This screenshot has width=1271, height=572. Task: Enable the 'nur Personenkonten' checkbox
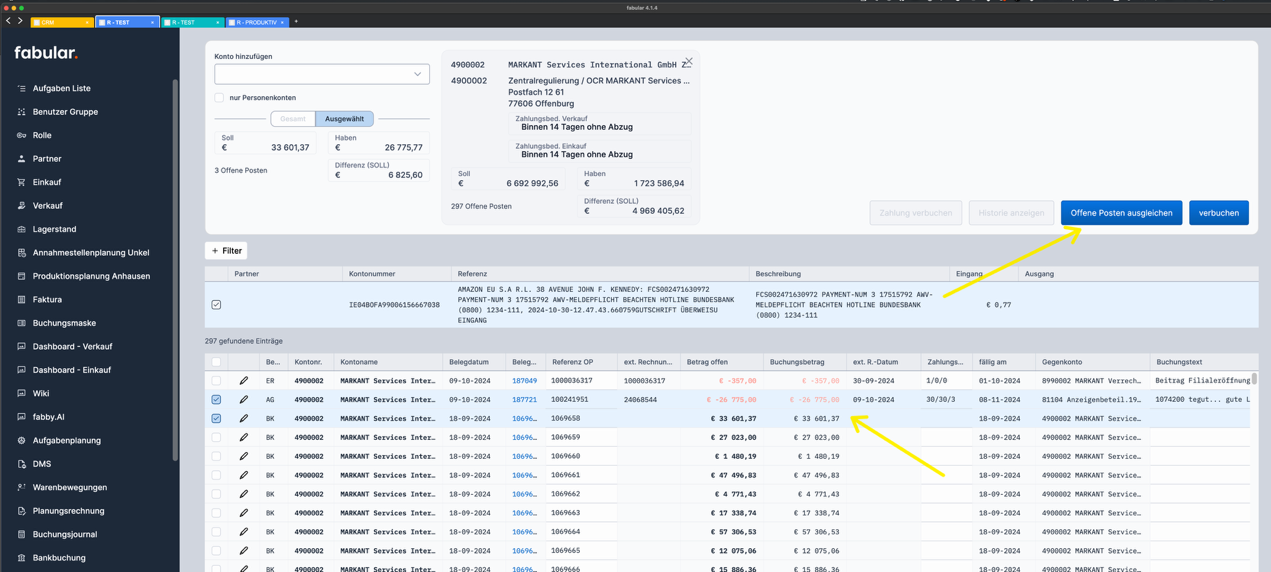[x=219, y=98]
